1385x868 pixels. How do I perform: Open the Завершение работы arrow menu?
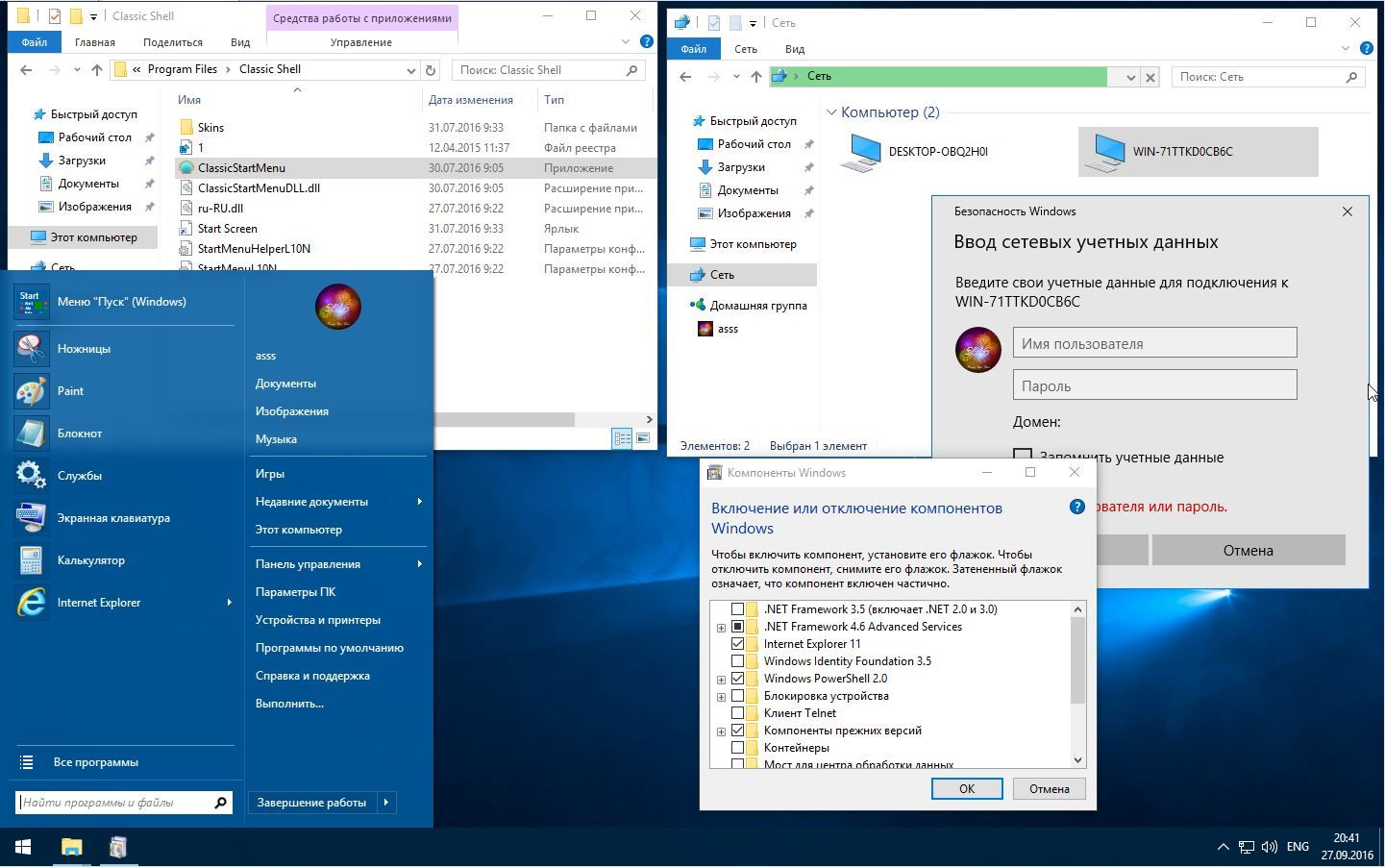coord(386,803)
